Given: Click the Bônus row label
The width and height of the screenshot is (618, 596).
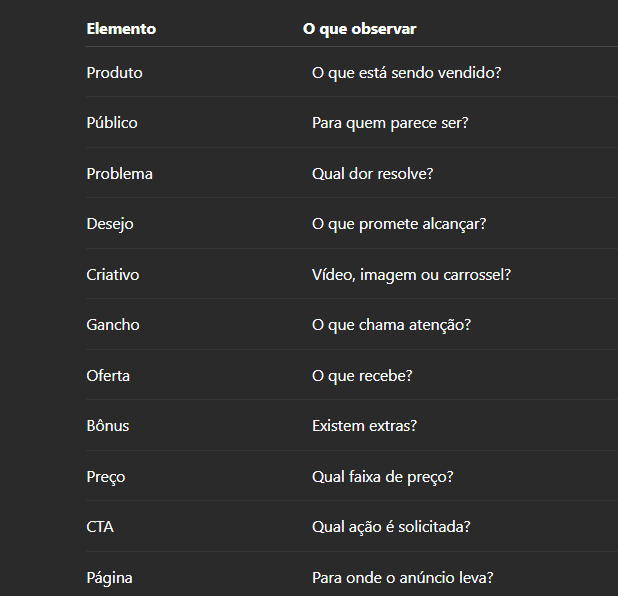Looking at the screenshot, I should pos(108,426).
